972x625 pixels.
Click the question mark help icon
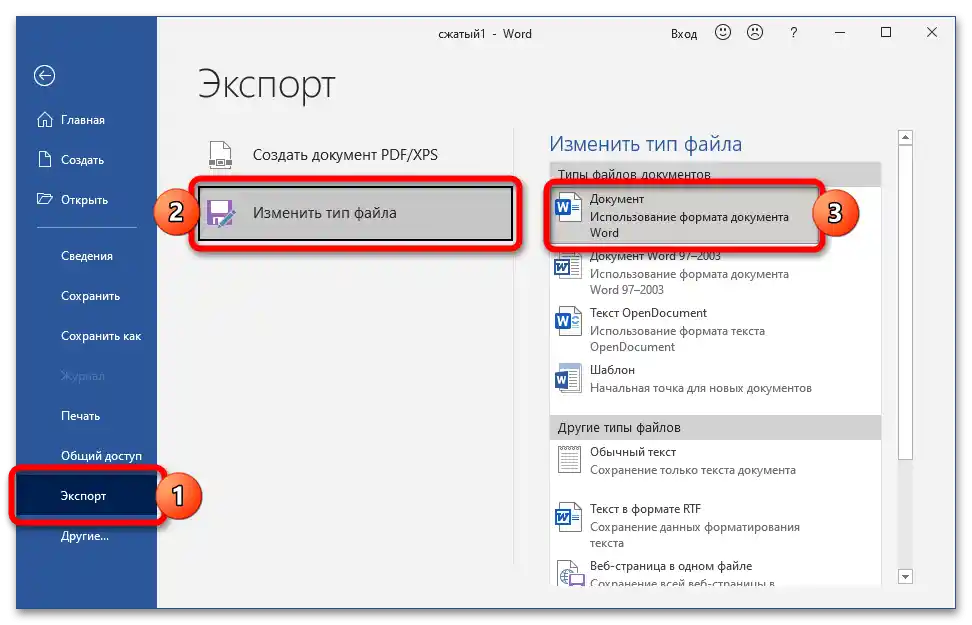tap(793, 33)
